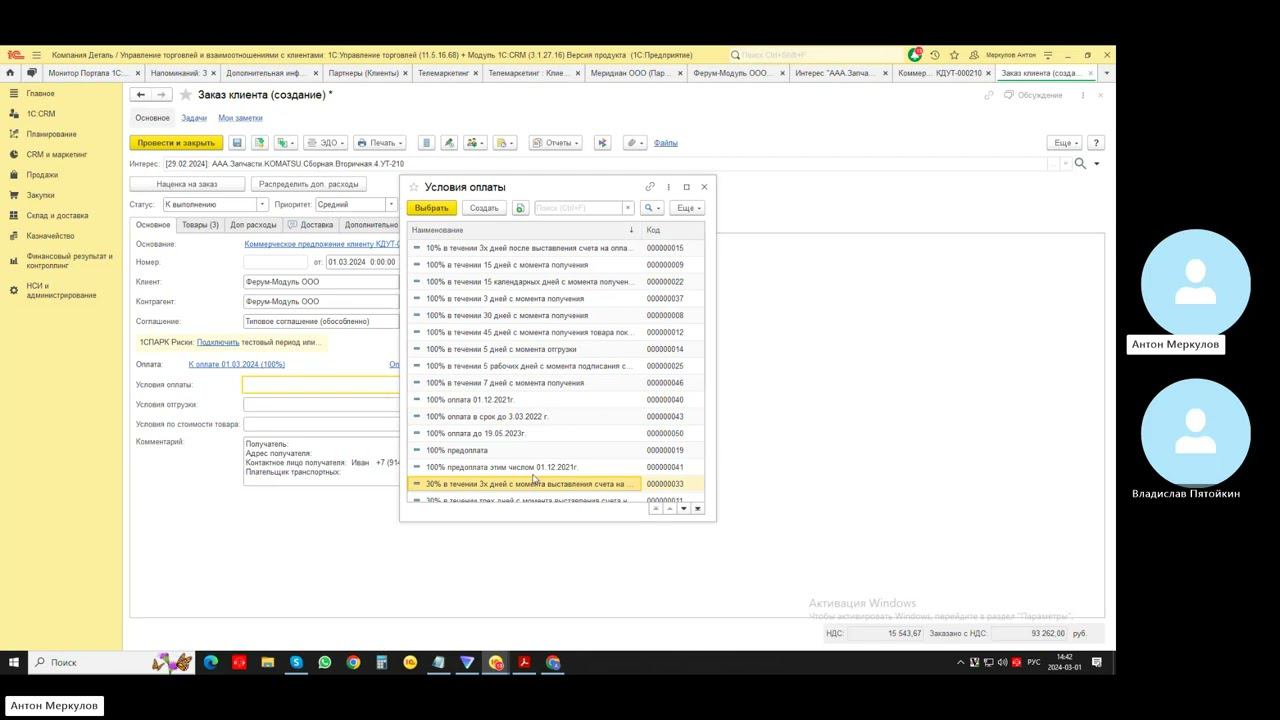Image resolution: width=1280 pixels, height=720 pixels.
Task: Open the Skype icon in the taskbar
Action: (296, 662)
